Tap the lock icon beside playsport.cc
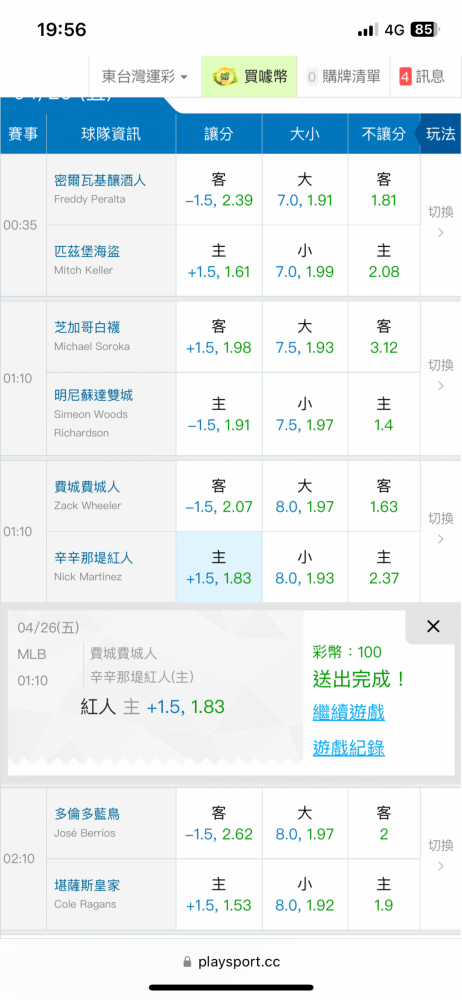Viewport: 462px width, 1000px height. [x=187, y=962]
